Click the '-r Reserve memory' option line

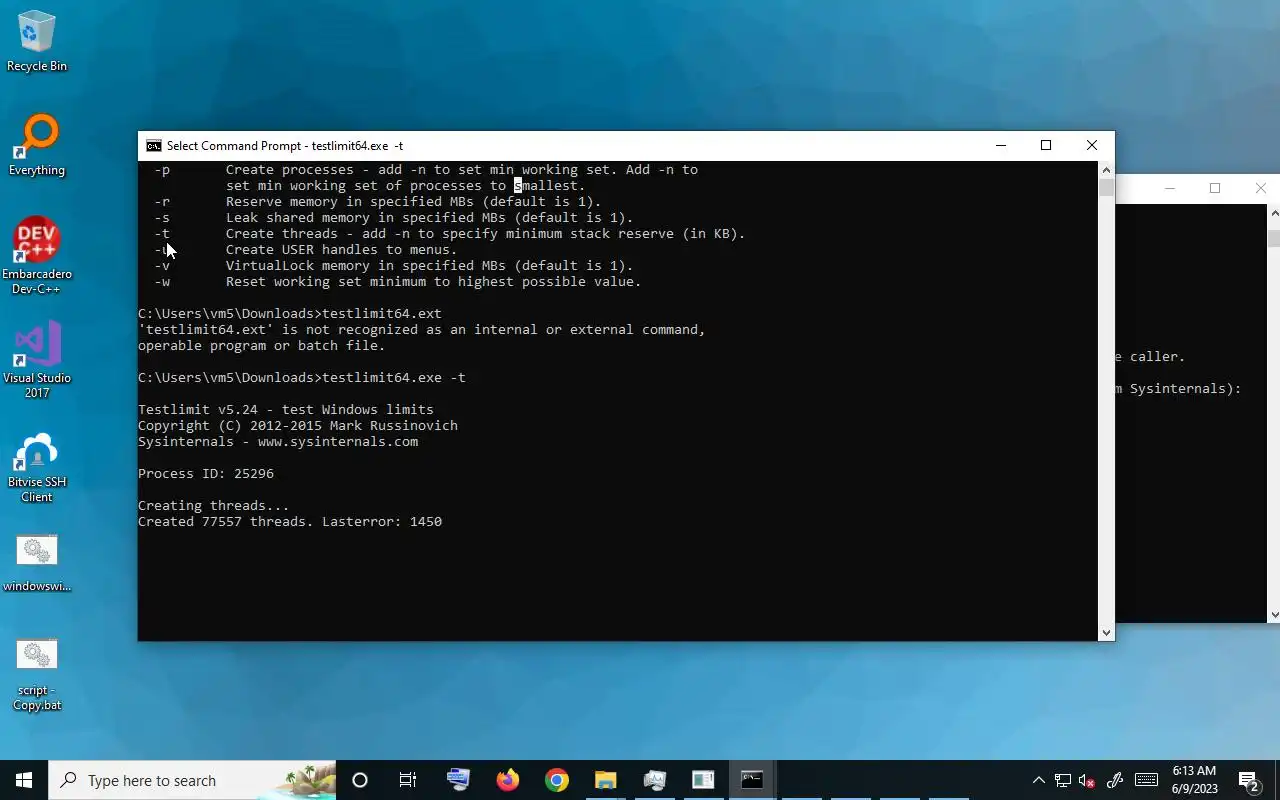point(378,201)
